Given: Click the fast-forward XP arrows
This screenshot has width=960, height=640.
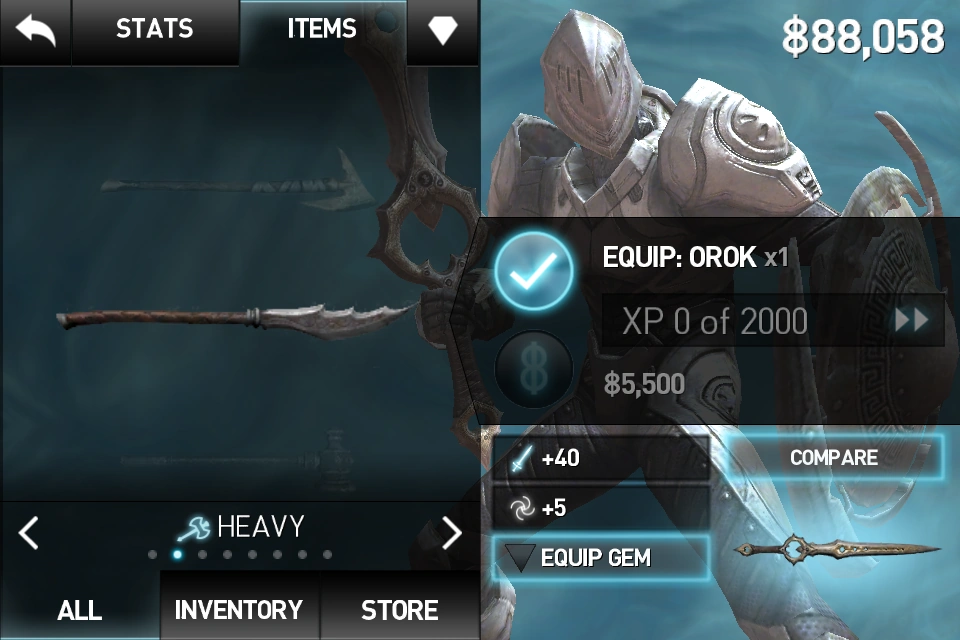Looking at the screenshot, I should 912,320.
